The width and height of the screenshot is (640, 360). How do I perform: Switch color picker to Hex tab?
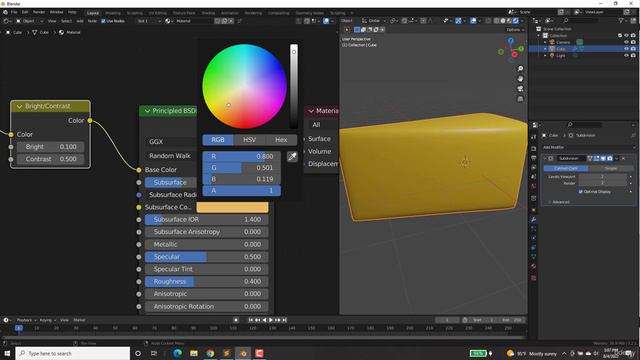click(x=281, y=140)
